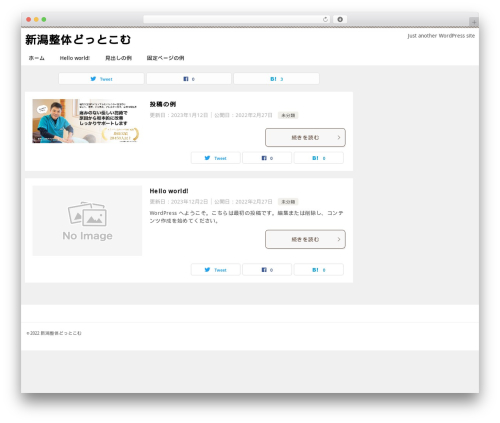The image size is (500, 423).
Task: Open the ホーム menu item
Action: tap(37, 58)
